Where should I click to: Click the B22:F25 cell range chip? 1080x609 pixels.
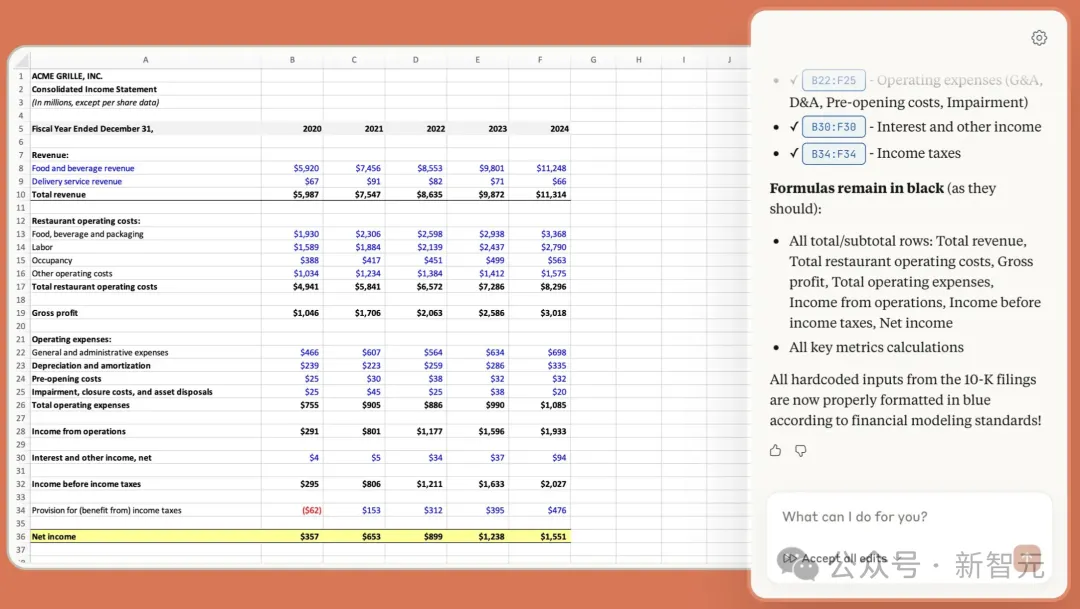pyautogui.click(x=833, y=80)
